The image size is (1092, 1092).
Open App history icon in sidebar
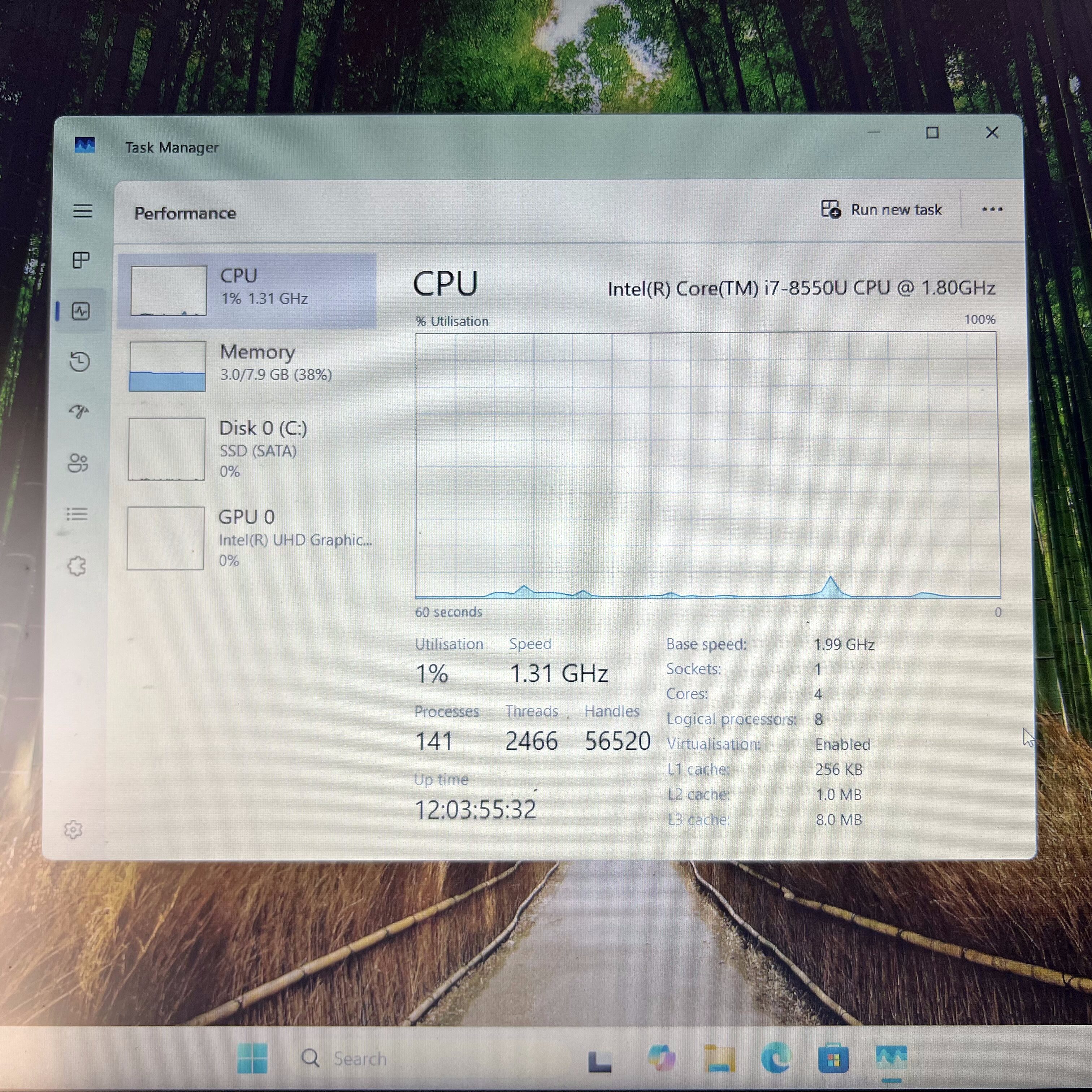coord(80,362)
